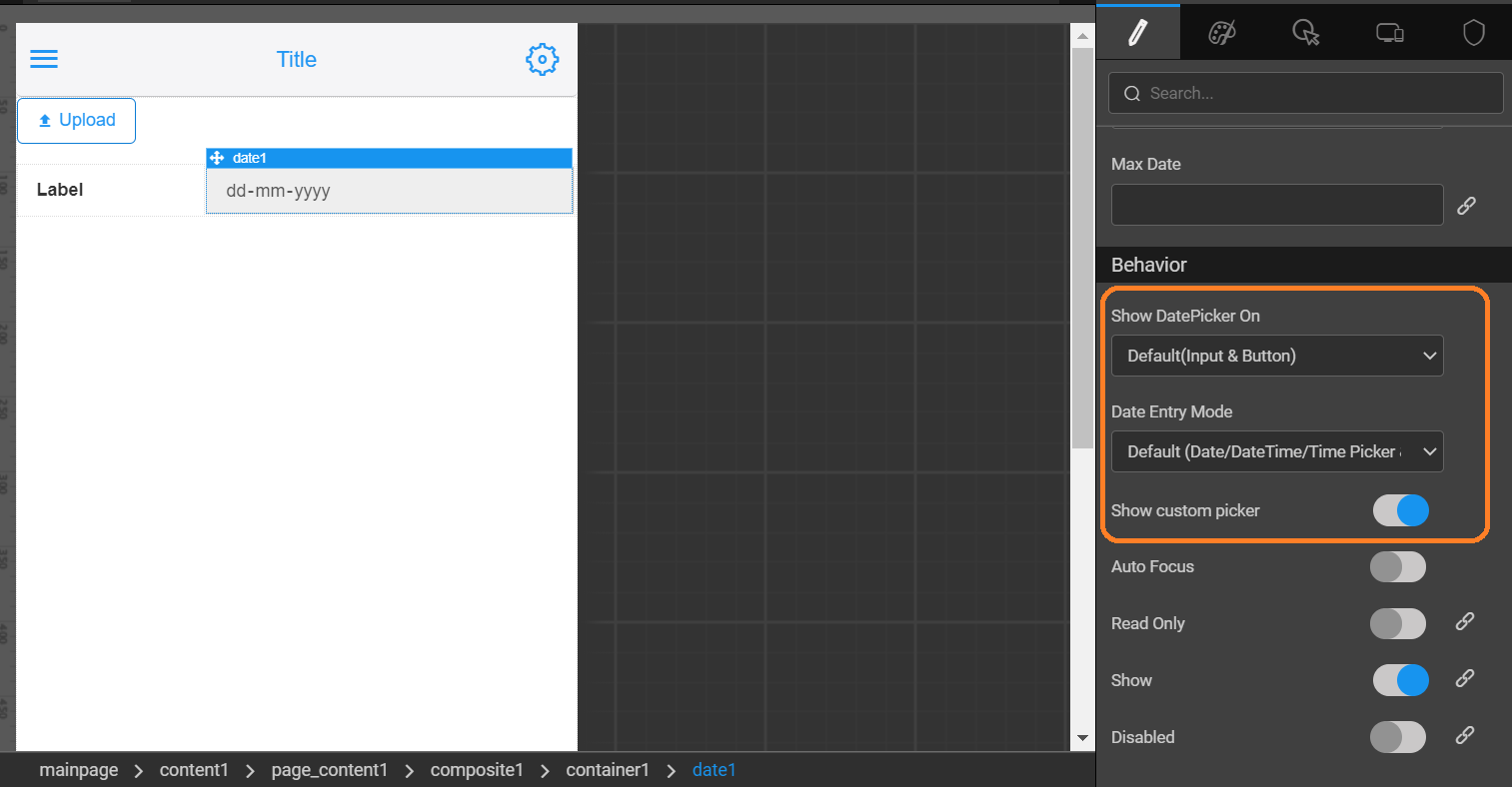Turn on the Read Only toggle

[1398, 624]
